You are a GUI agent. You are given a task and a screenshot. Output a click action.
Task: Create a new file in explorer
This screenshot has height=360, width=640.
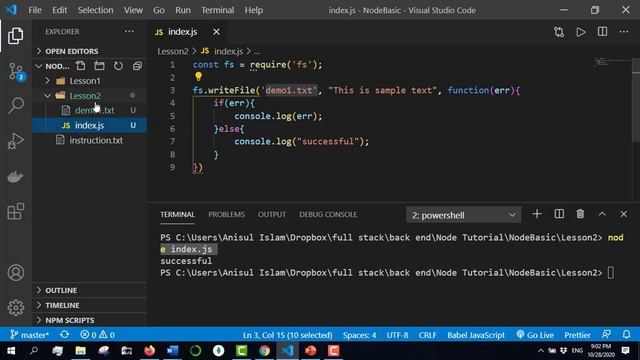pyautogui.click(x=81, y=66)
